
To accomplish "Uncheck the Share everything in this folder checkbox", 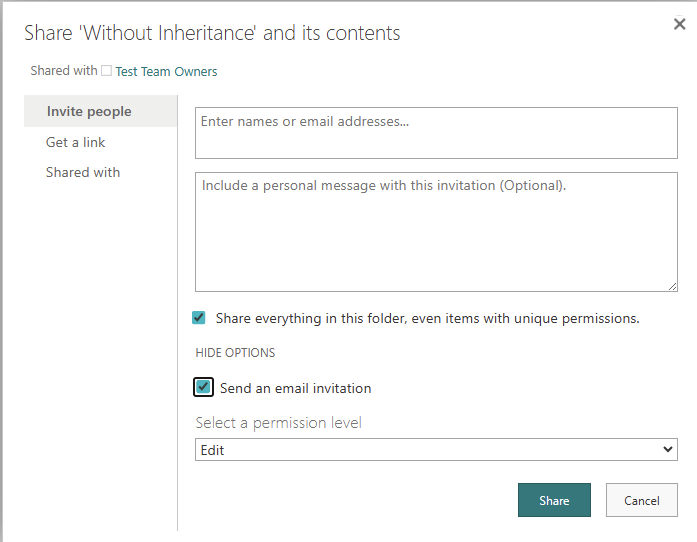I will pyautogui.click(x=199, y=318).
